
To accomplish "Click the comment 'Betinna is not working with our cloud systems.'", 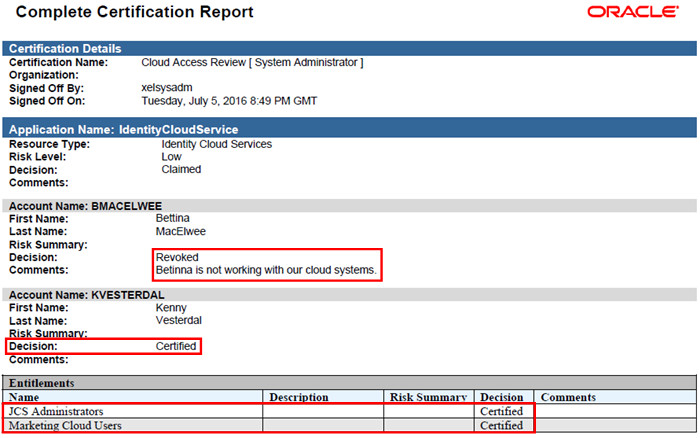I will pyautogui.click(x=266, y=270).
